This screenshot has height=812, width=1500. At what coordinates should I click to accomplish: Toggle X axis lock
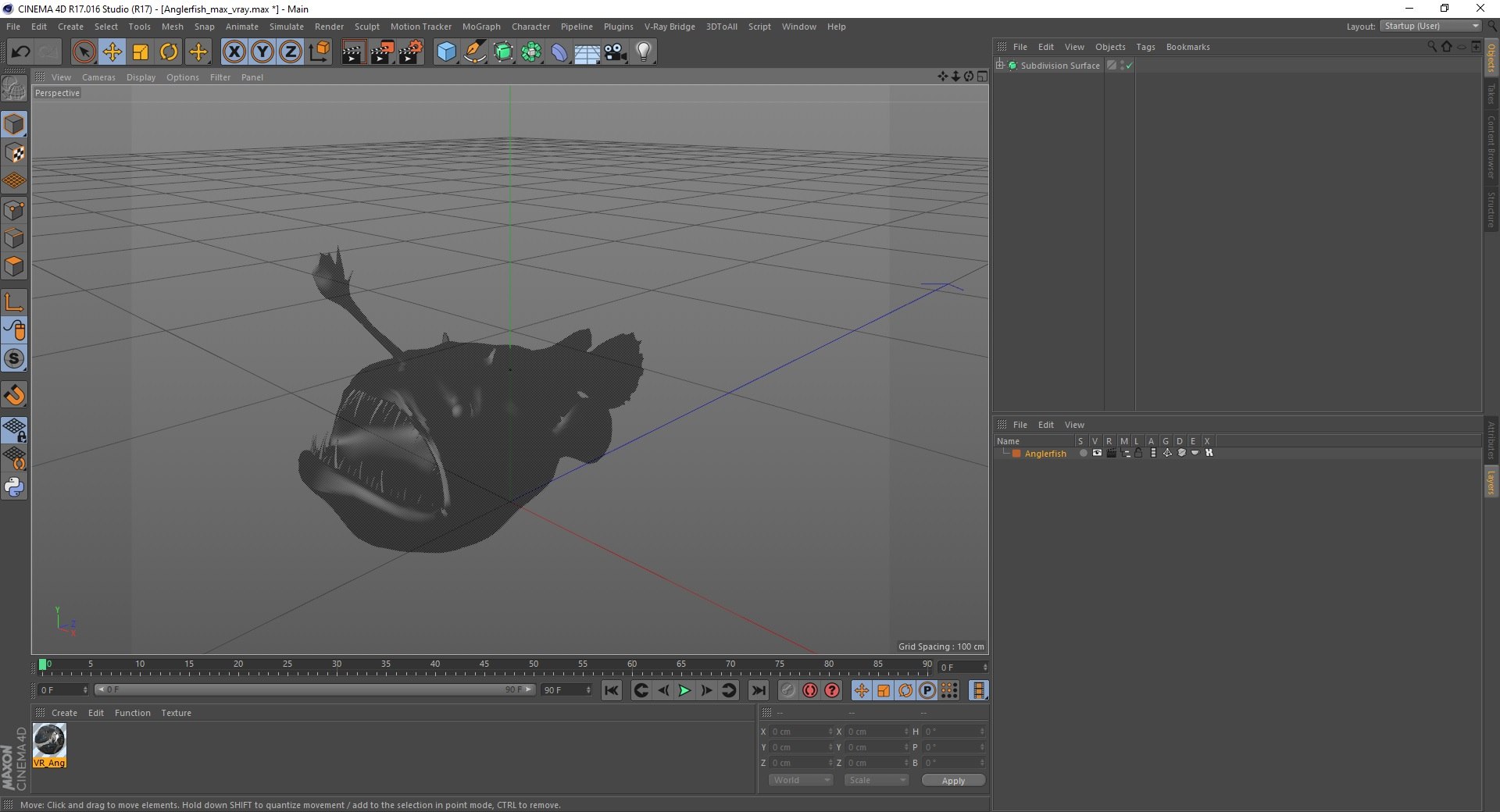[x=234, y=52]
